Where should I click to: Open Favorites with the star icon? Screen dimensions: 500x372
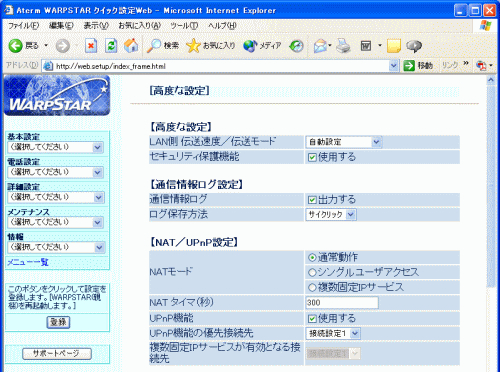(193, 46)
